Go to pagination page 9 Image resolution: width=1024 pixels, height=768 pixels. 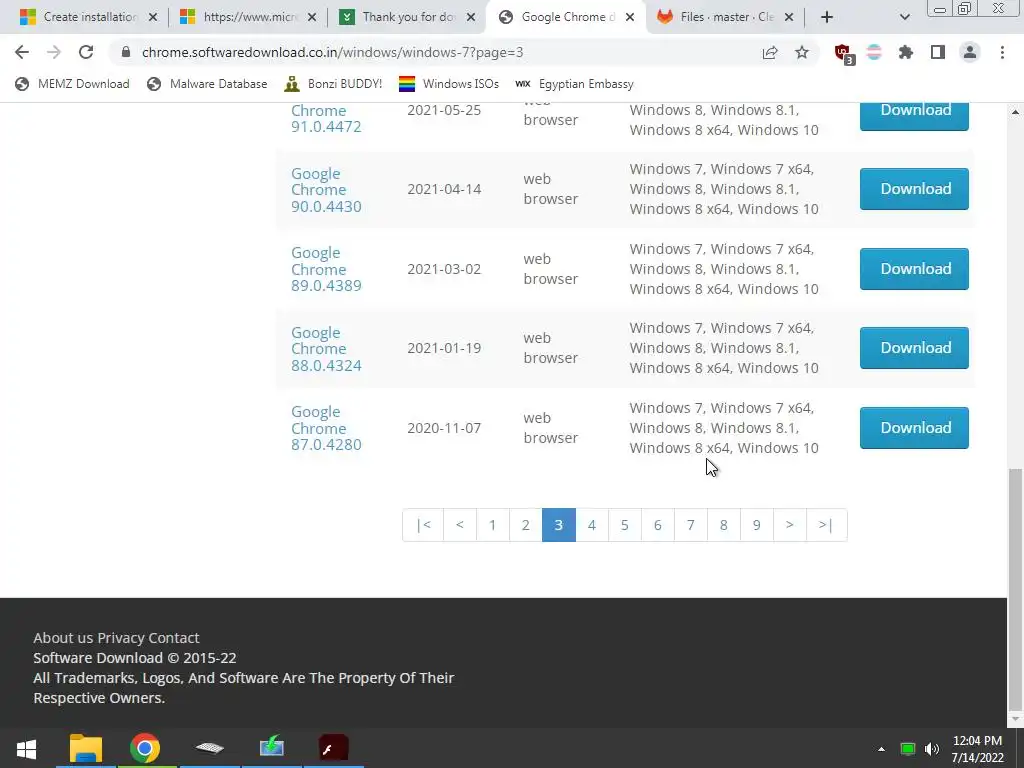[x=757, y=525]
